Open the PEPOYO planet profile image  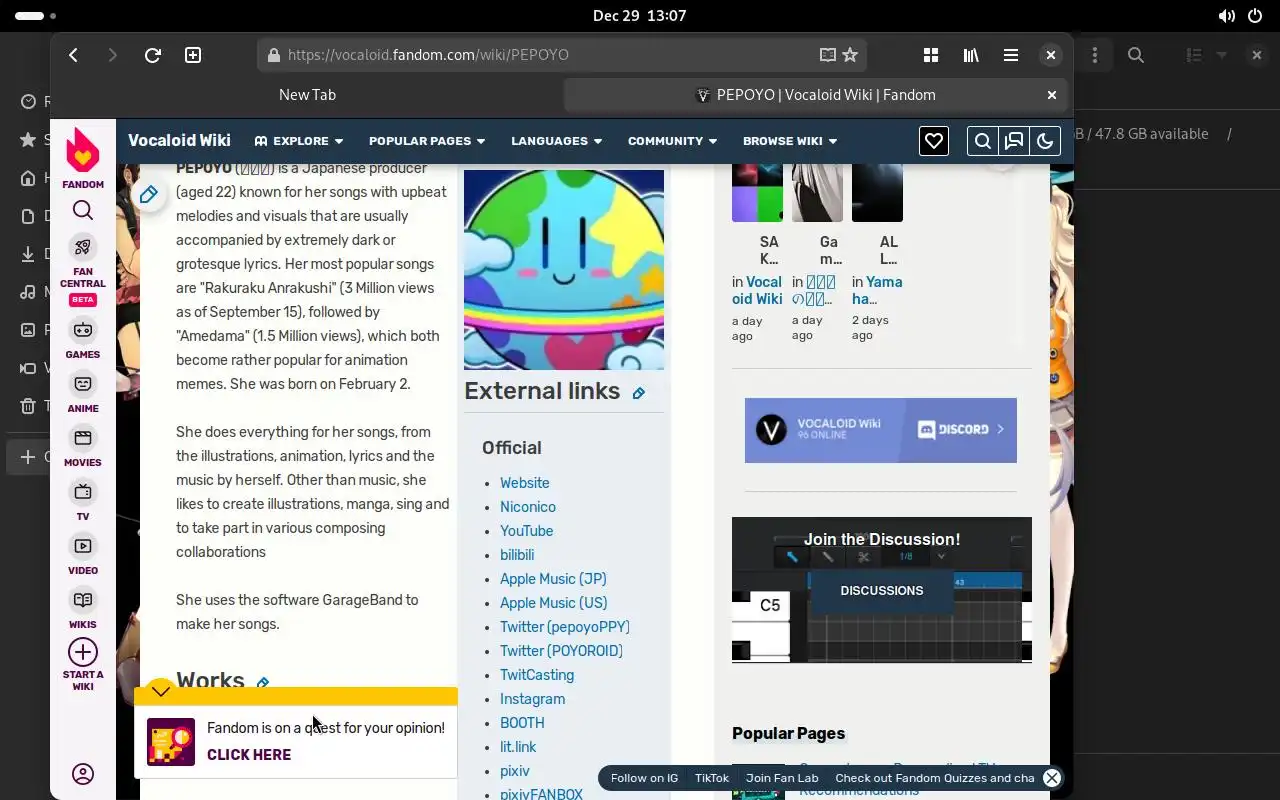tap(564, 269)
